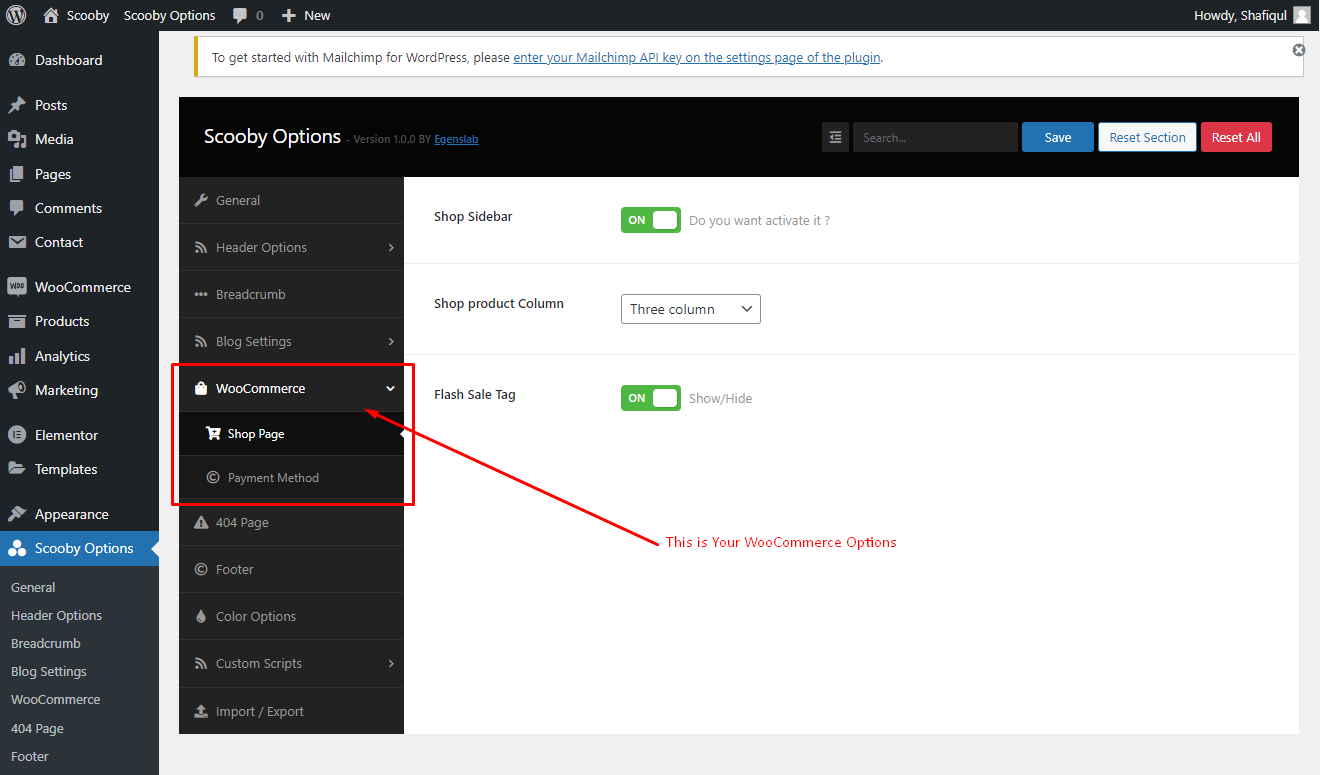Click the Reset Section button

(1147, 137)
